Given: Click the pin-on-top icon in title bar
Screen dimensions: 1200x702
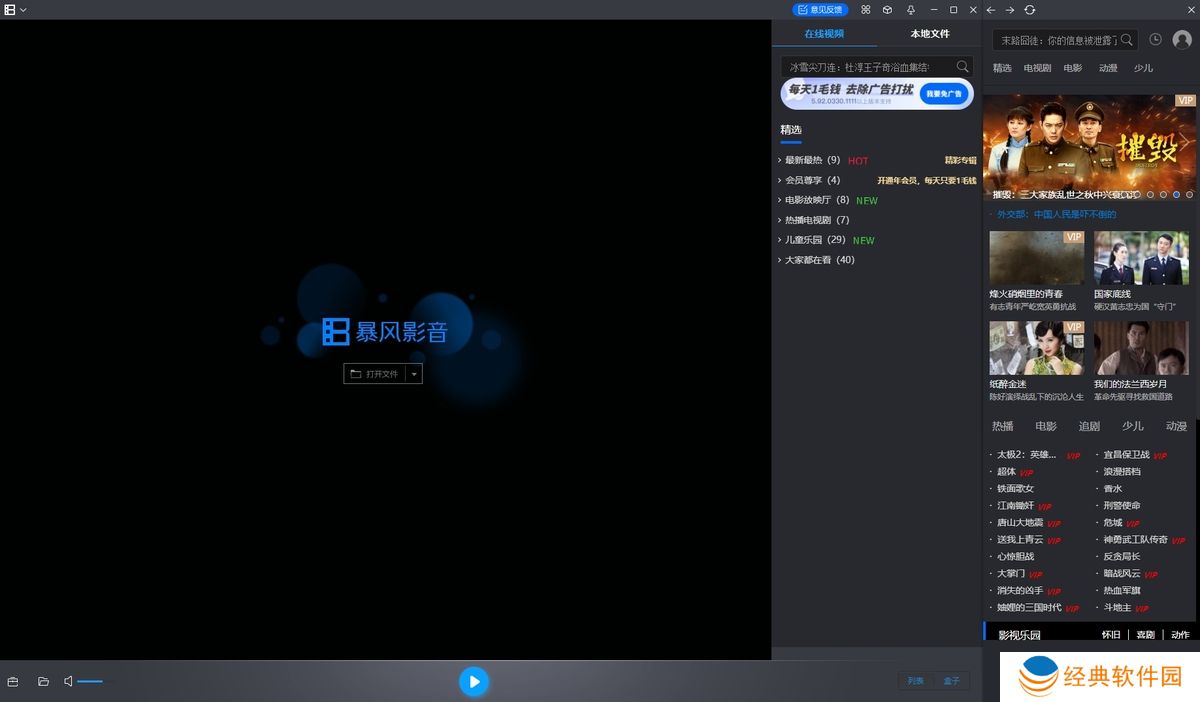Looking at the screenshot, I should [910, 9].
